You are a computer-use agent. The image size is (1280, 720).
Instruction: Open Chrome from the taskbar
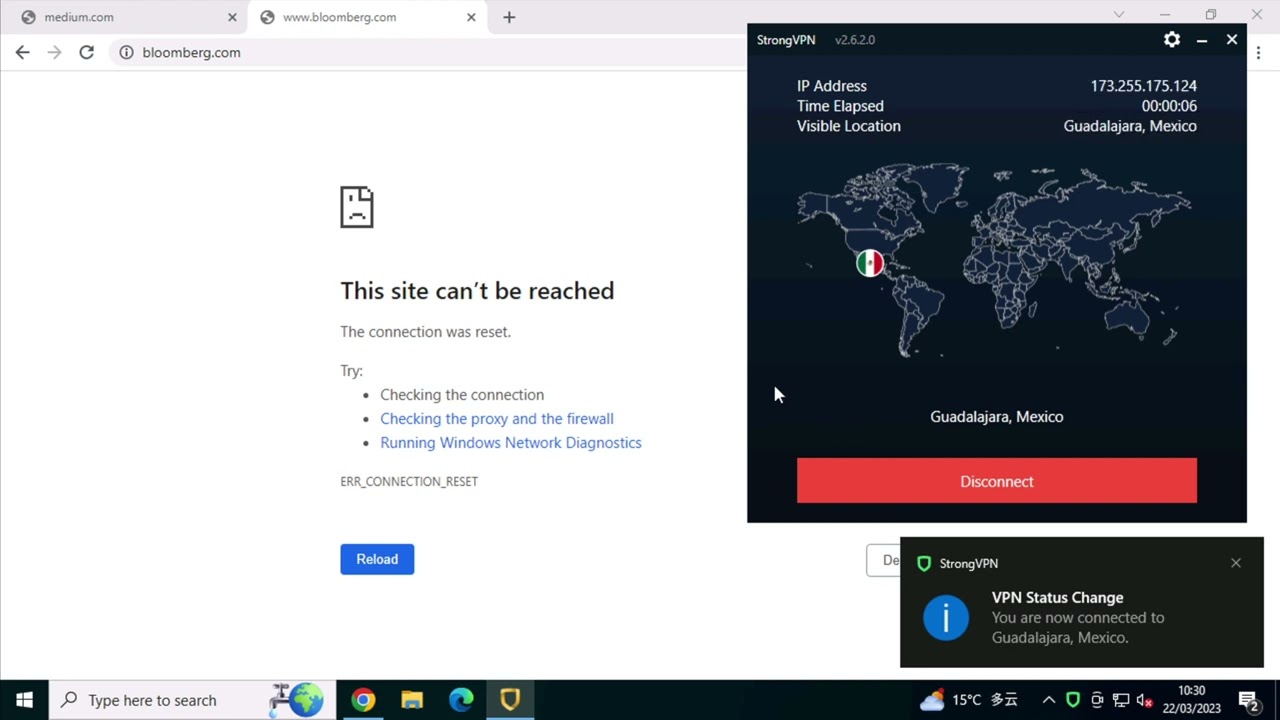[x=363, y=700]
